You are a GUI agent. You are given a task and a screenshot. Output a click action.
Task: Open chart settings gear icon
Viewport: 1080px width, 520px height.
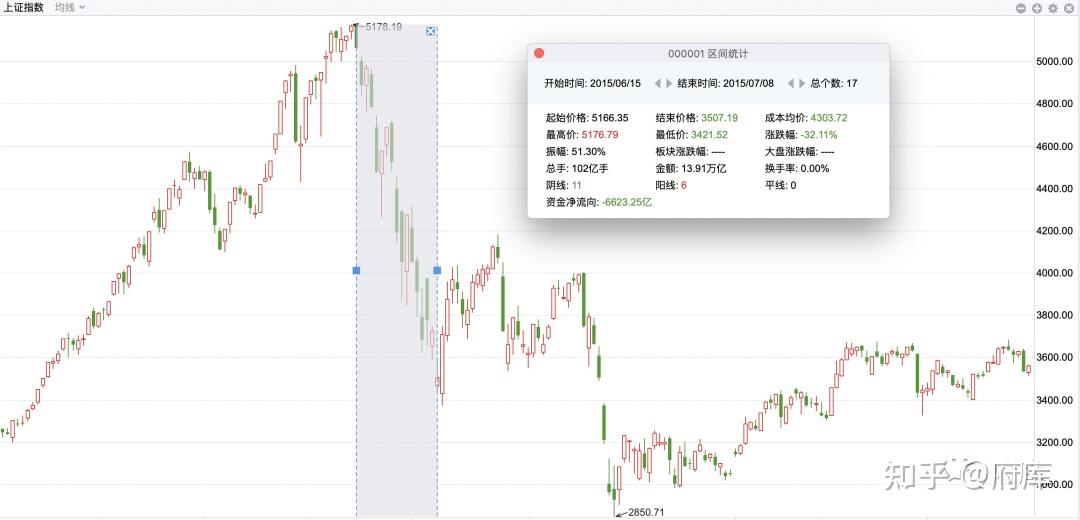(x=1052, y=8)
